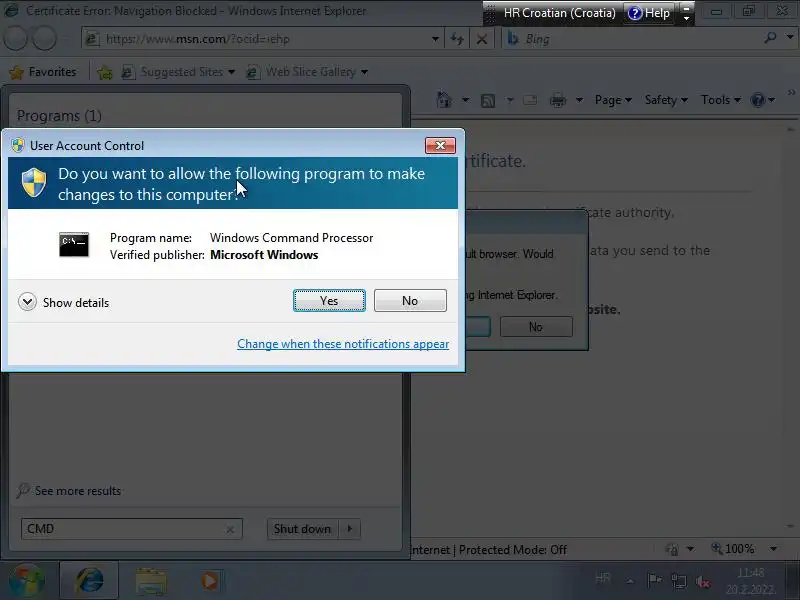Clear the Start menu search text
The image size is (800, 600).
(x=230, y=530)
